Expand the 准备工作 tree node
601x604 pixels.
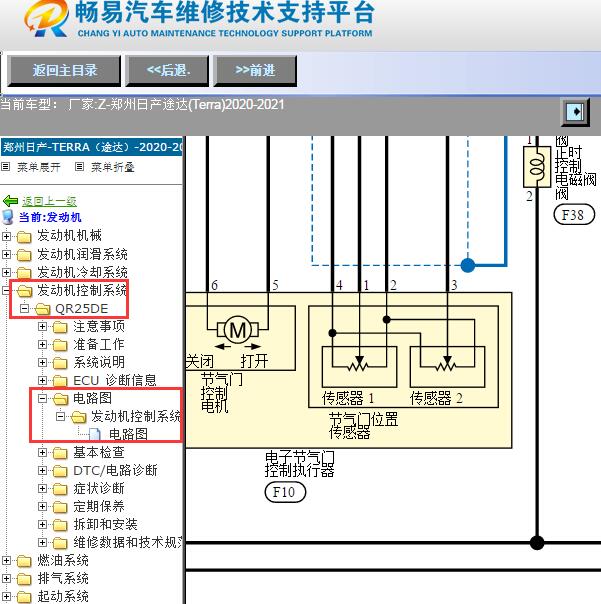click(x=42, y=344)
